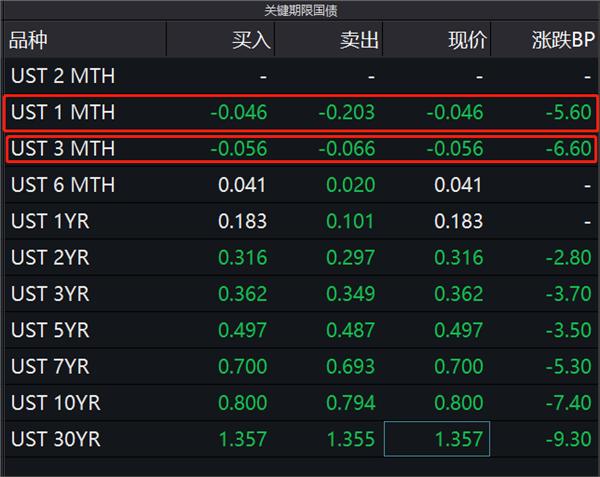Select the UST 30YR row name

(x=56, y=439)
